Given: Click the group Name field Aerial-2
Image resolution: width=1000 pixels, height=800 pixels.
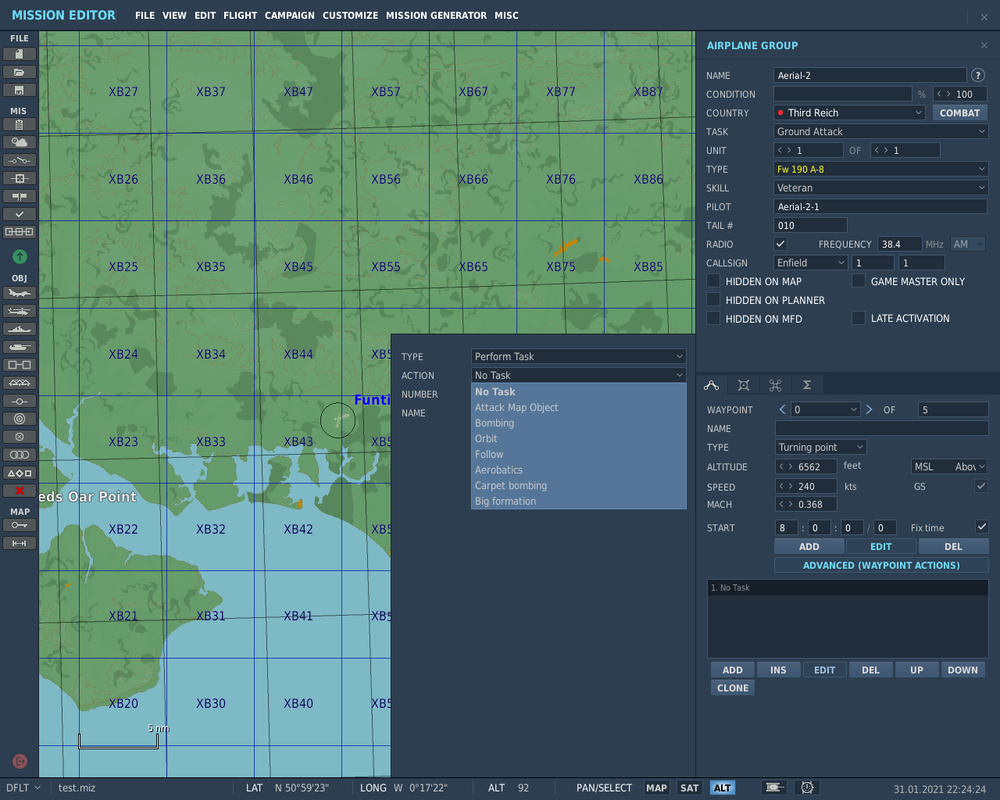Looking at the screenshot, I should click(x=869, y=75).
